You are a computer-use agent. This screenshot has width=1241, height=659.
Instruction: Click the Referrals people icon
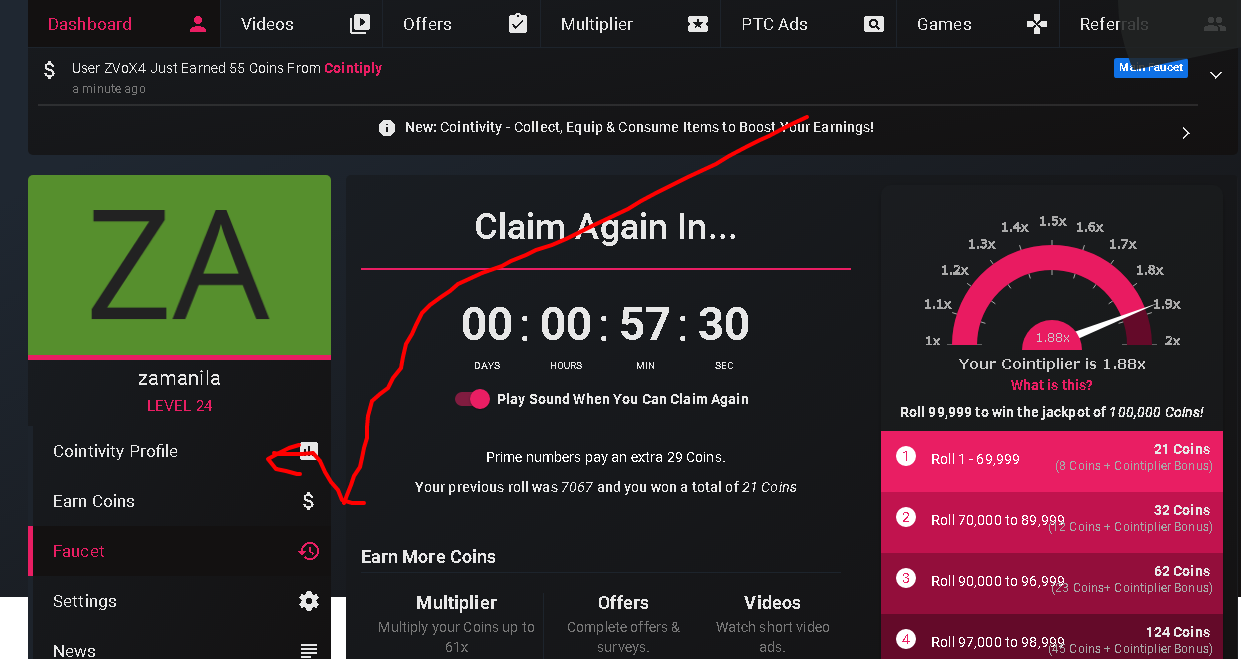[1215, 24]
